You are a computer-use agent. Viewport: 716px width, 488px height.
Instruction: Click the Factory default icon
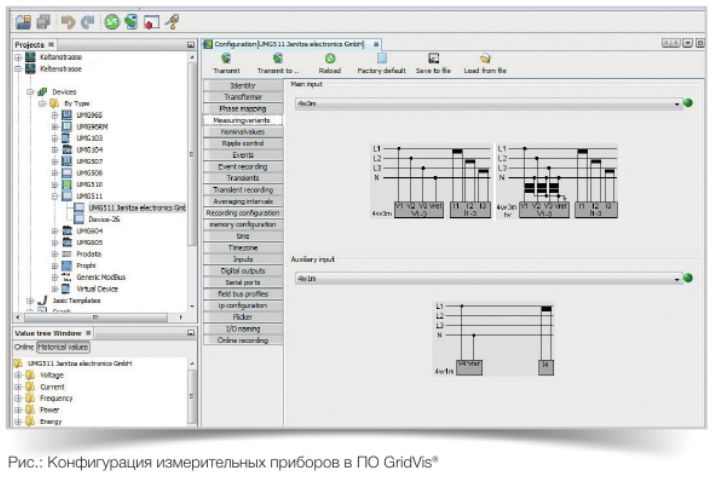click(381, 59)
